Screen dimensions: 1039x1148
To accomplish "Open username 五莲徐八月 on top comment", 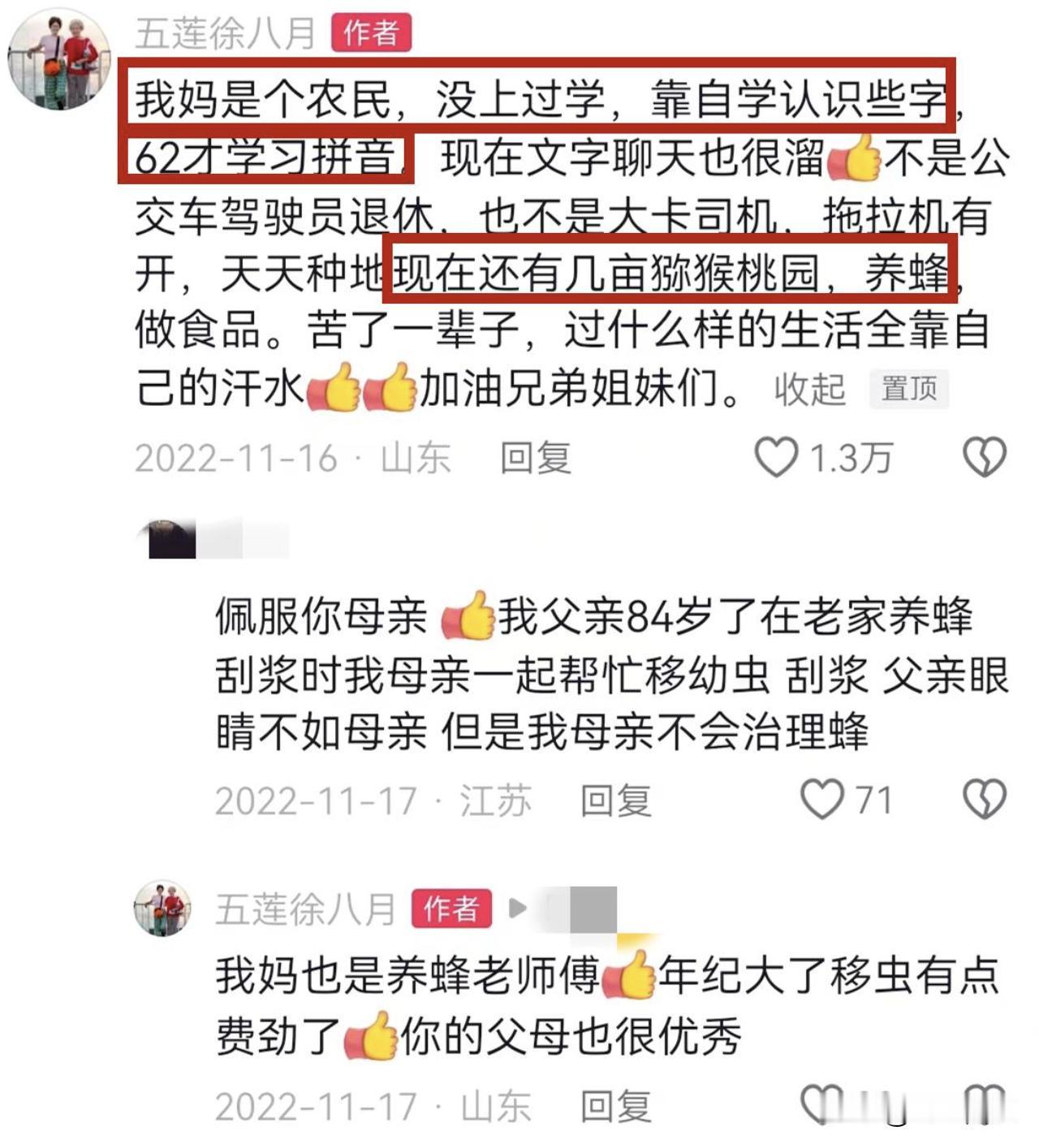I will 225,33.
